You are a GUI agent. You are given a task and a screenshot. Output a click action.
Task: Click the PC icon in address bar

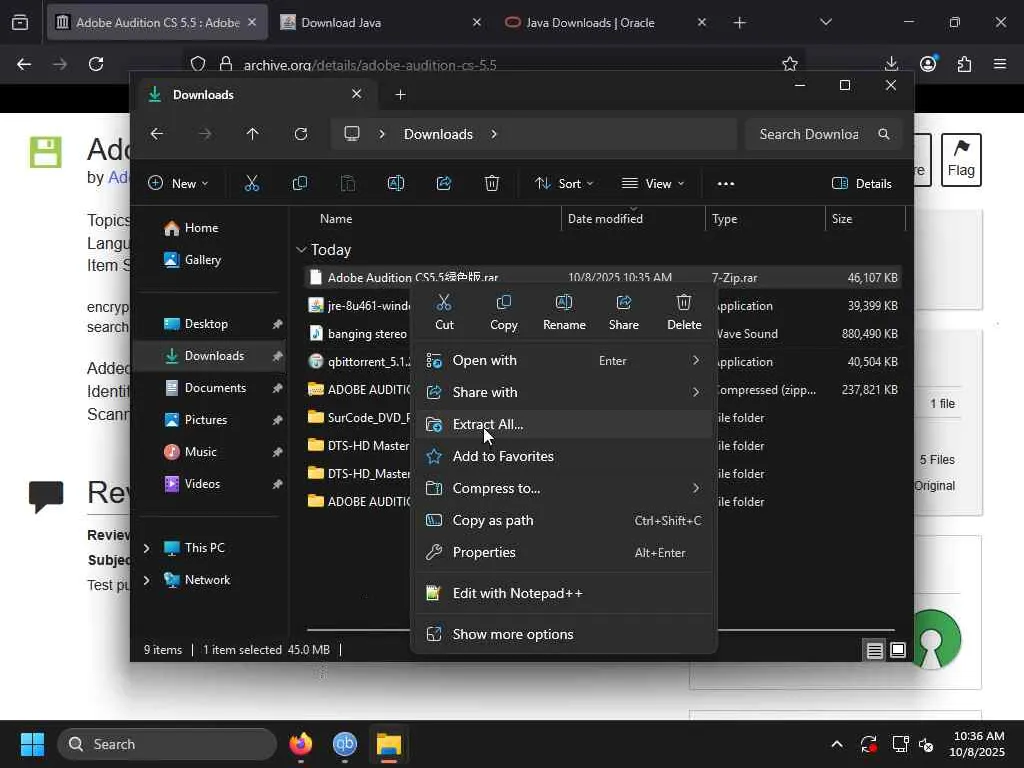pos(352,134)
